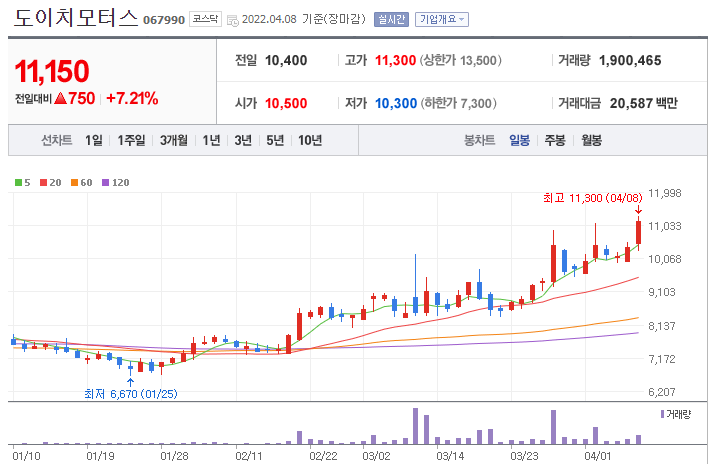
Task: Click the 02/22 date axis label
Action: 323,456
